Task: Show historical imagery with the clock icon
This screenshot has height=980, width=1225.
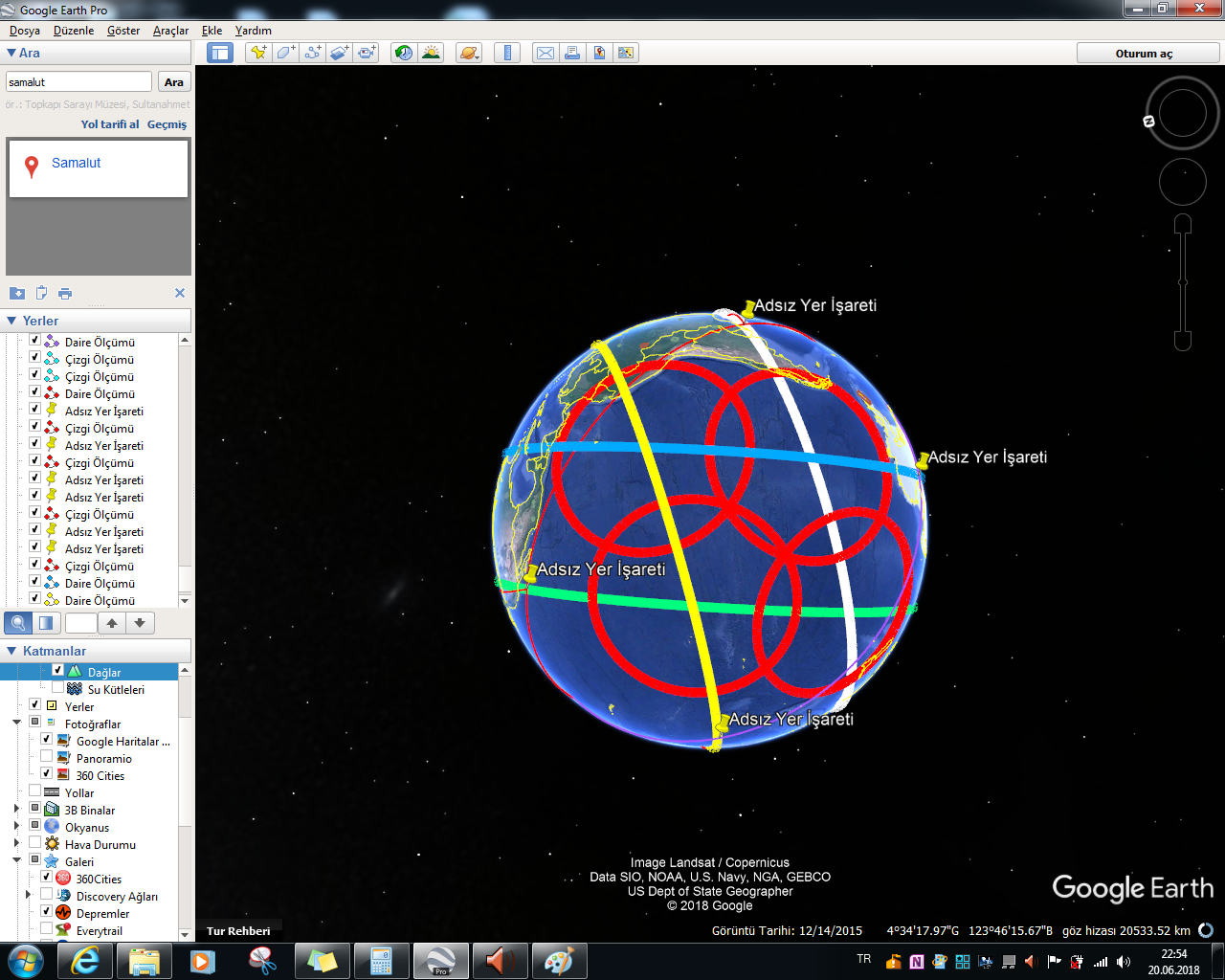Action: click(x=404, y=53)
